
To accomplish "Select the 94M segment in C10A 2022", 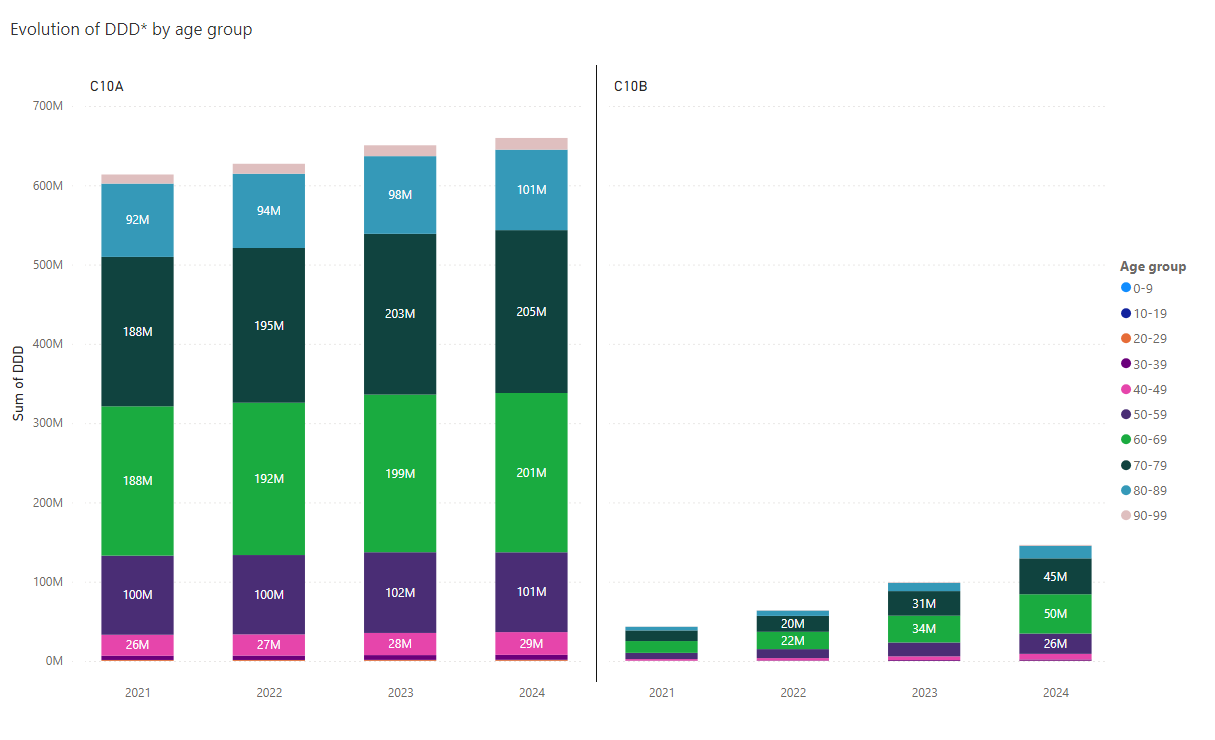I will [269, 211].
